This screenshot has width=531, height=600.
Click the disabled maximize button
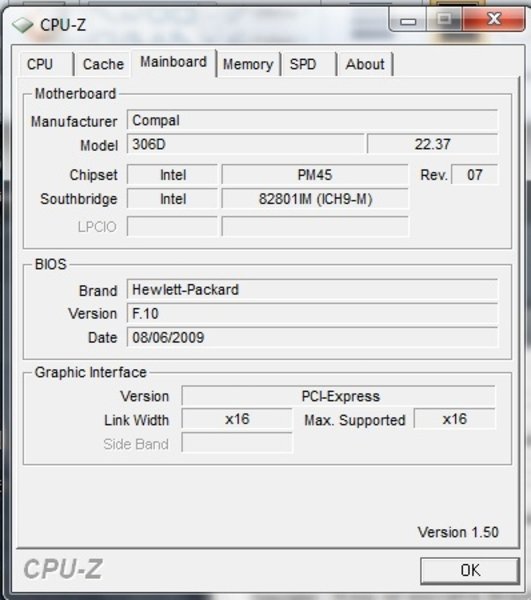click(x=444, y=18)
